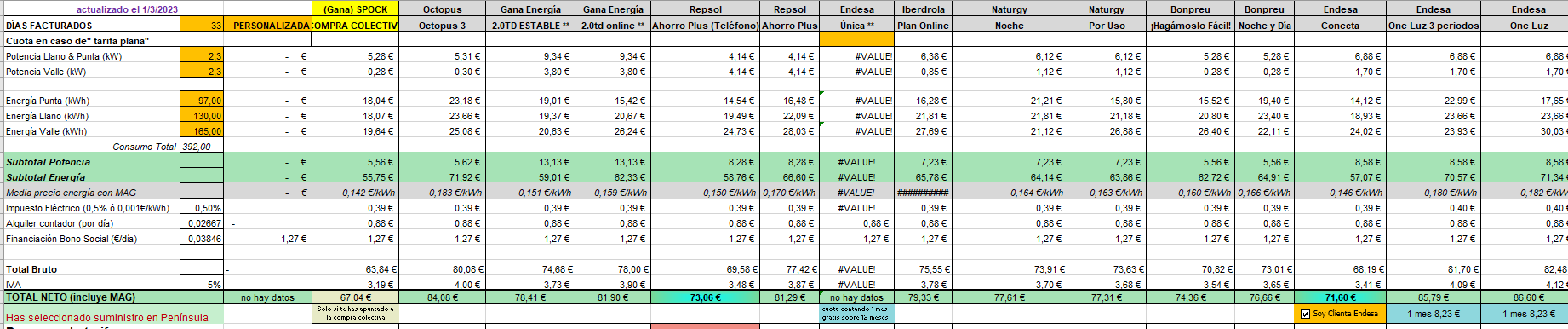Click the overflowing ########## cell under Iberdrola
Image resolution: width=1568 pixels, height=329 pixels.
click(923, 193)
